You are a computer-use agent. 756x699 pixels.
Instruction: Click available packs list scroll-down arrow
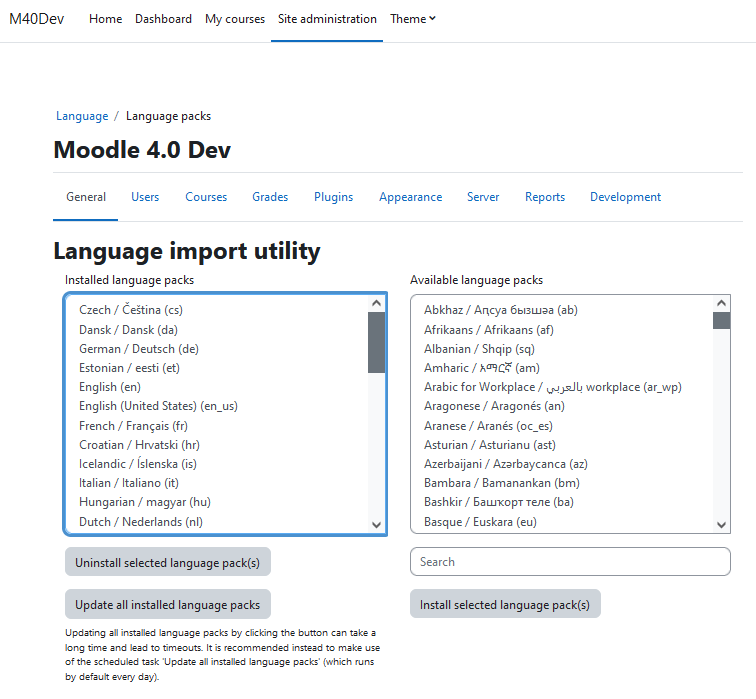pos(721,524)
